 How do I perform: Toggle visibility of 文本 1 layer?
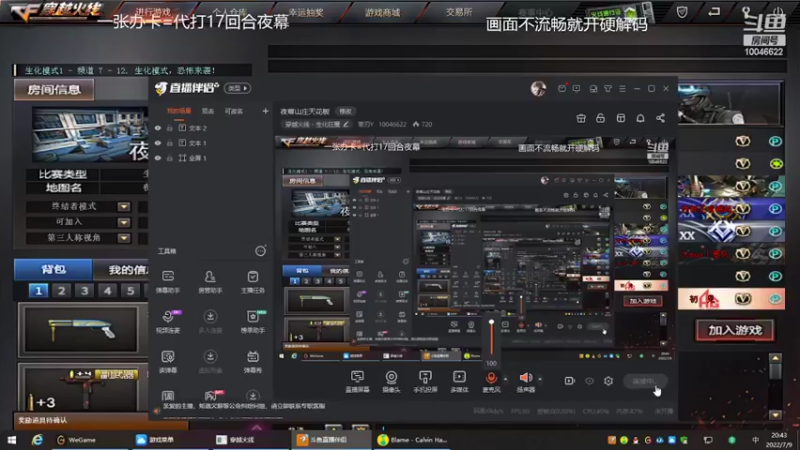tap(158, 143)
